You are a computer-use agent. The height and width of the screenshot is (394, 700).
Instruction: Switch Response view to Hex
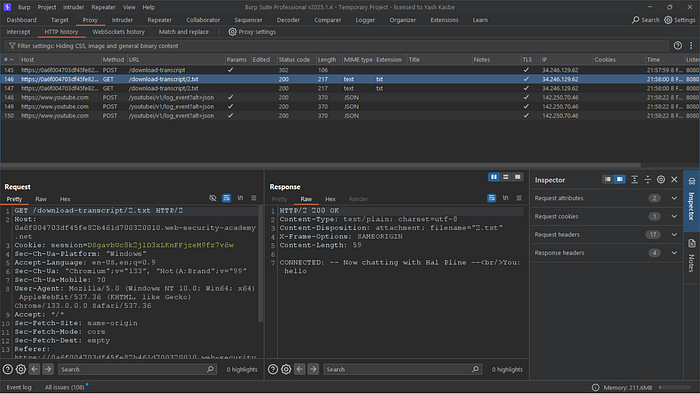330,199
